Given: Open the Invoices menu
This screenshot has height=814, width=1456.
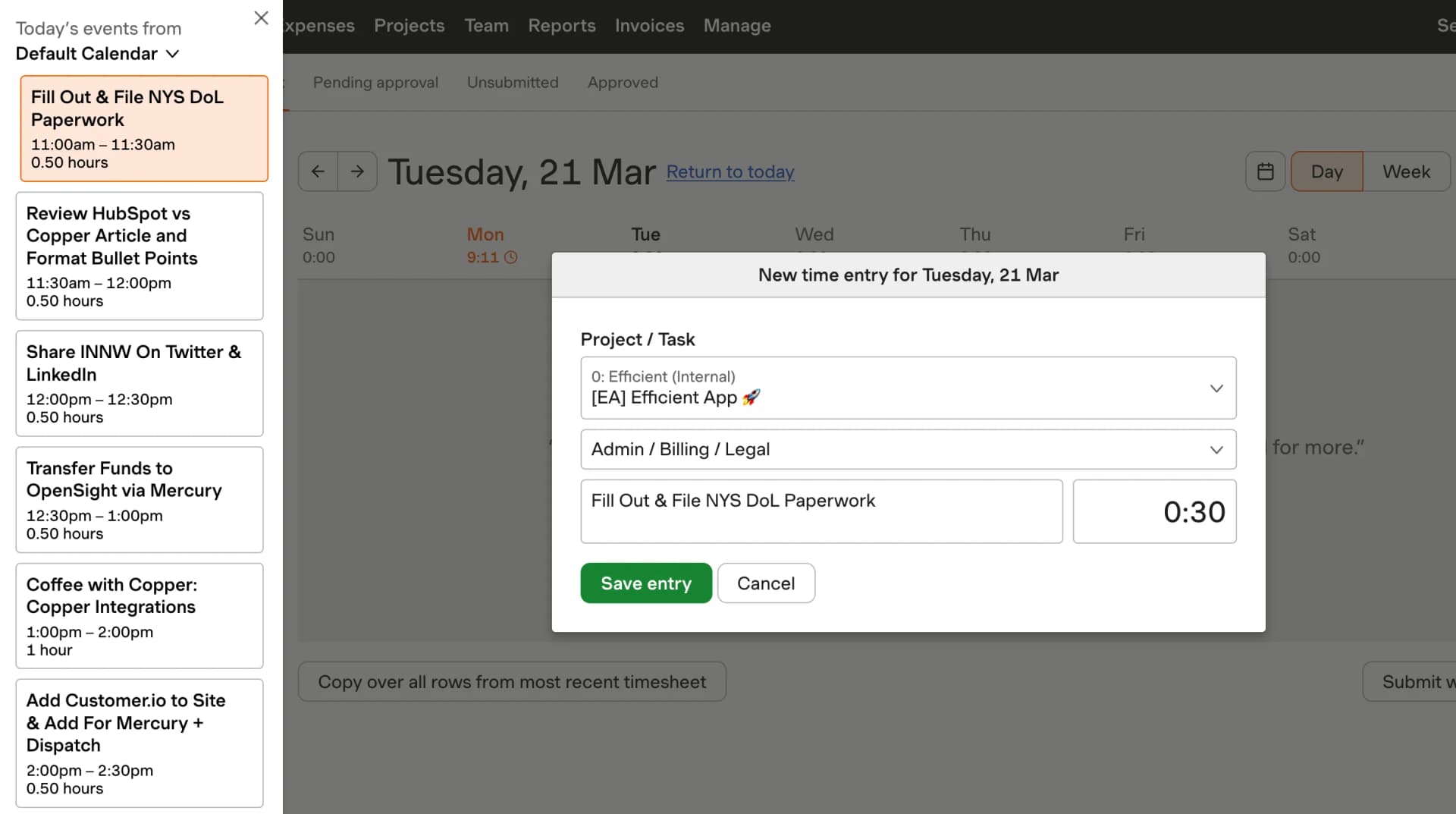Looking at the screenshot, I should (x=649, y=26).
